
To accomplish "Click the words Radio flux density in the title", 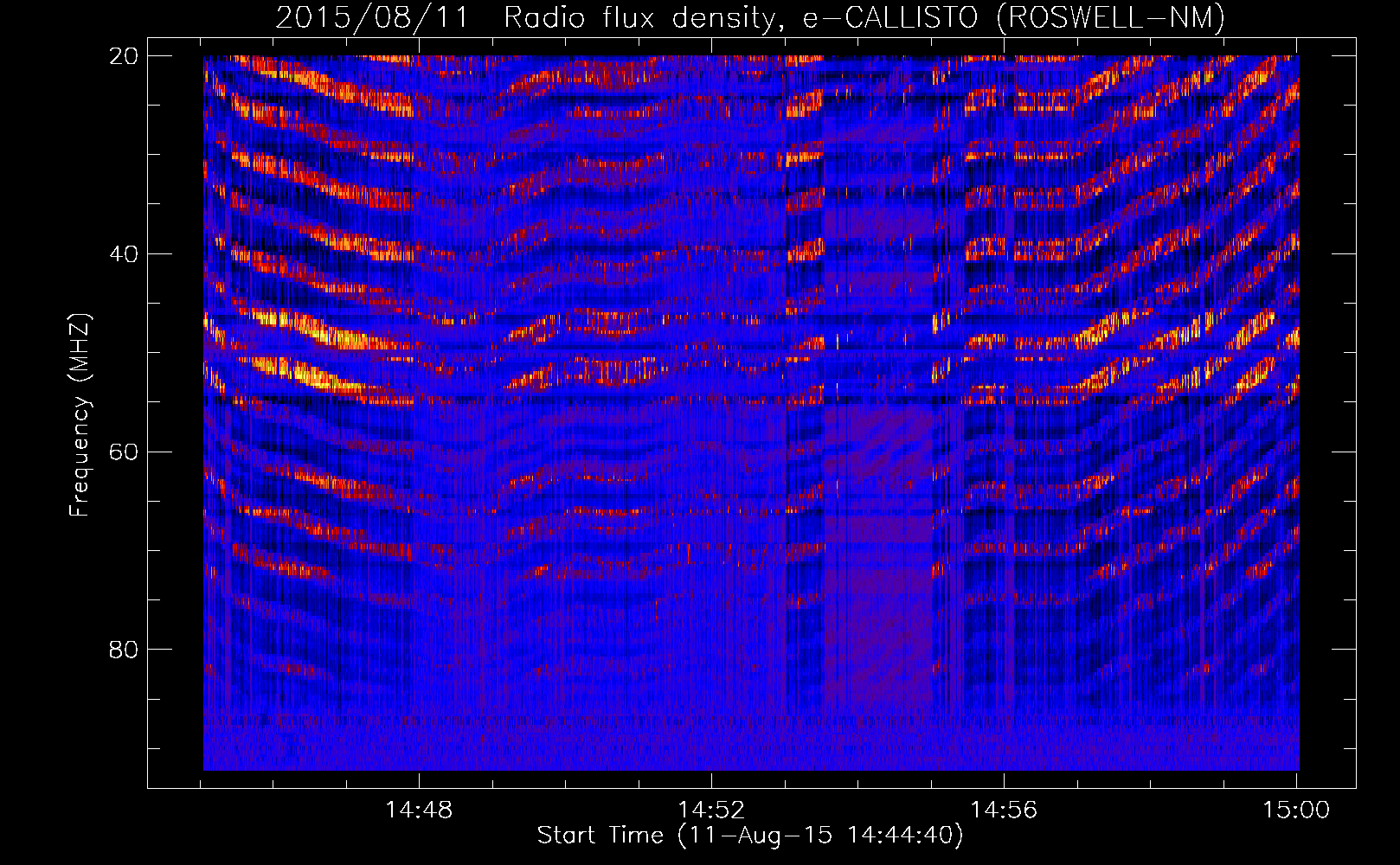I will (645, 17).
